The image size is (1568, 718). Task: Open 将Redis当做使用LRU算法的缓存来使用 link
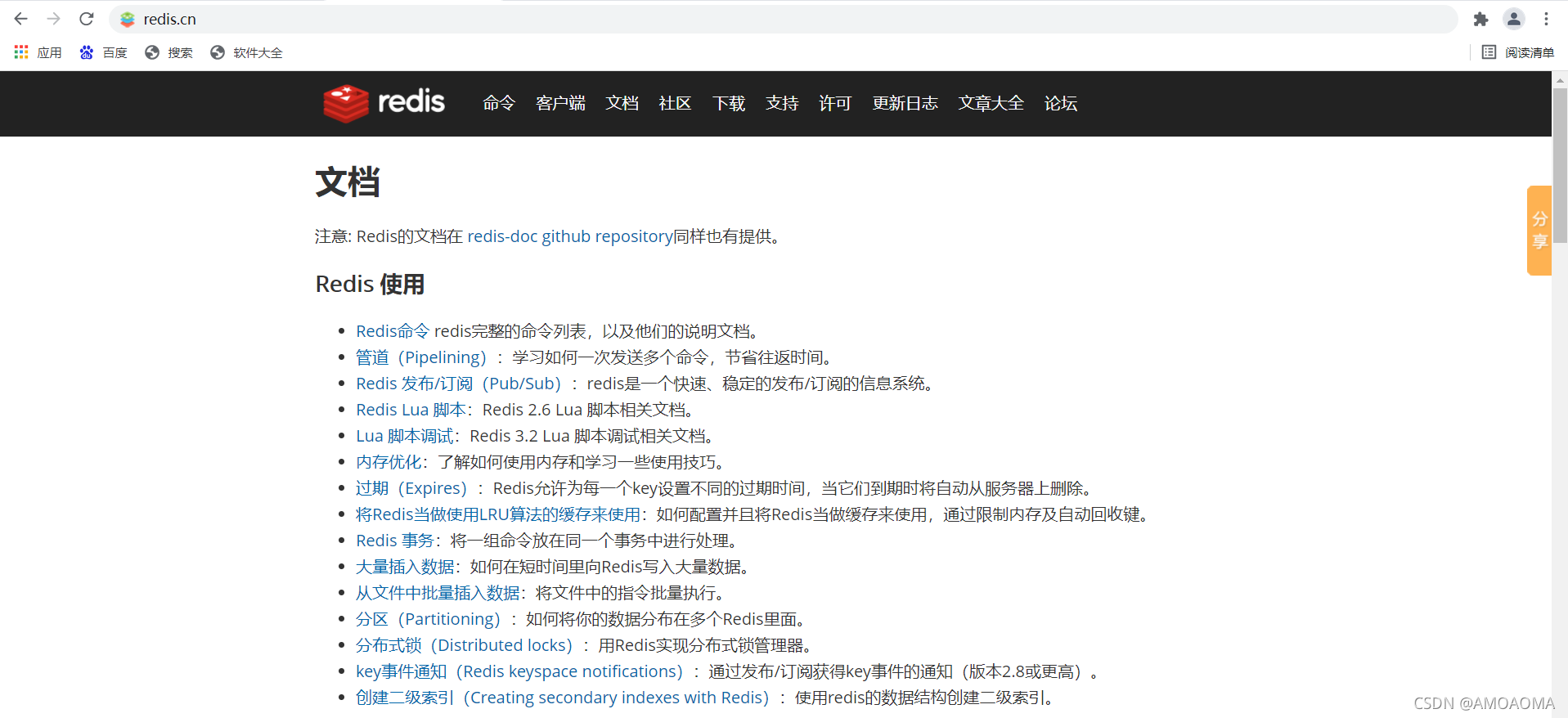point(498,514)
